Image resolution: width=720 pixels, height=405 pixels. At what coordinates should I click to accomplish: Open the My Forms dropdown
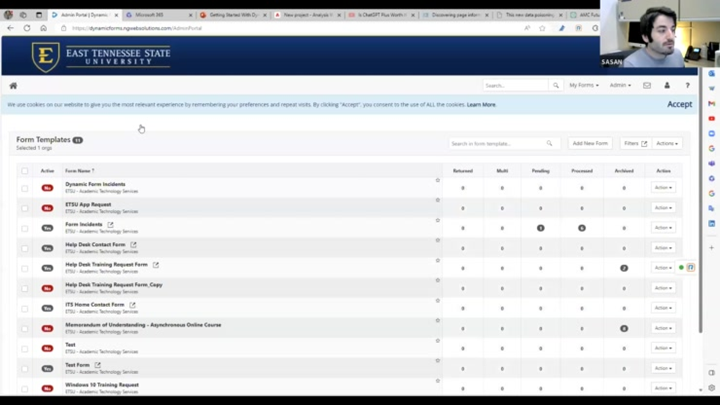(584, 85)
